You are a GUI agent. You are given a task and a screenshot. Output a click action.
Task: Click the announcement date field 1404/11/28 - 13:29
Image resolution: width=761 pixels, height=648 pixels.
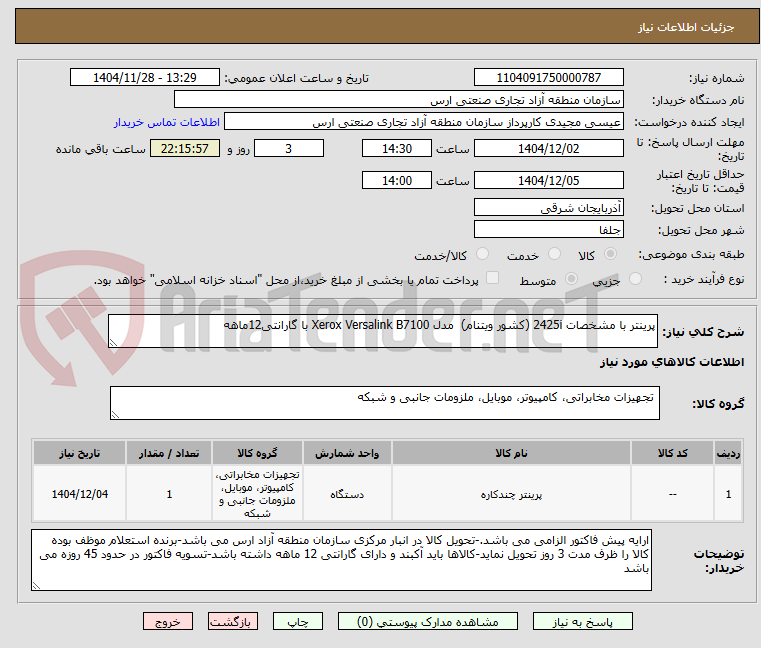click(145, 78)
